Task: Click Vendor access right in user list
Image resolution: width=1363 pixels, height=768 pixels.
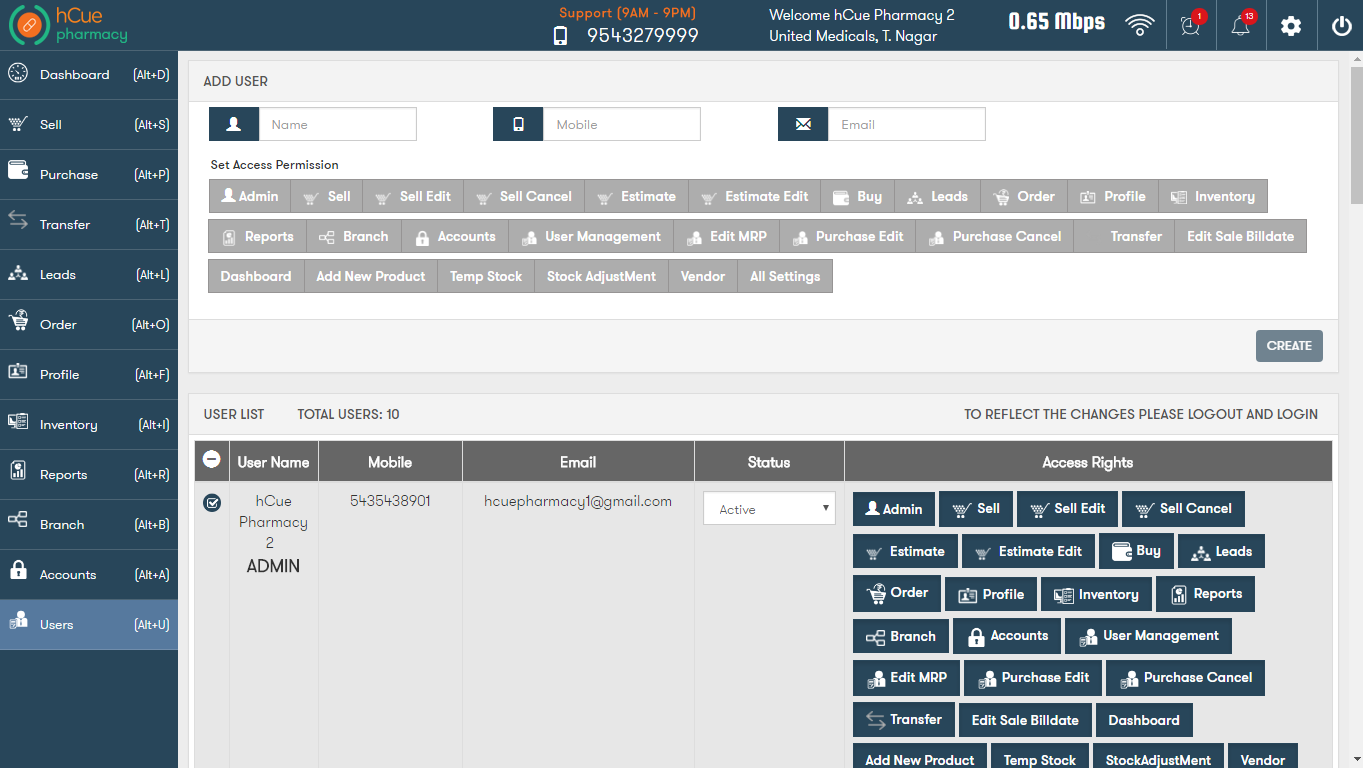Action: coord(1263,758)
